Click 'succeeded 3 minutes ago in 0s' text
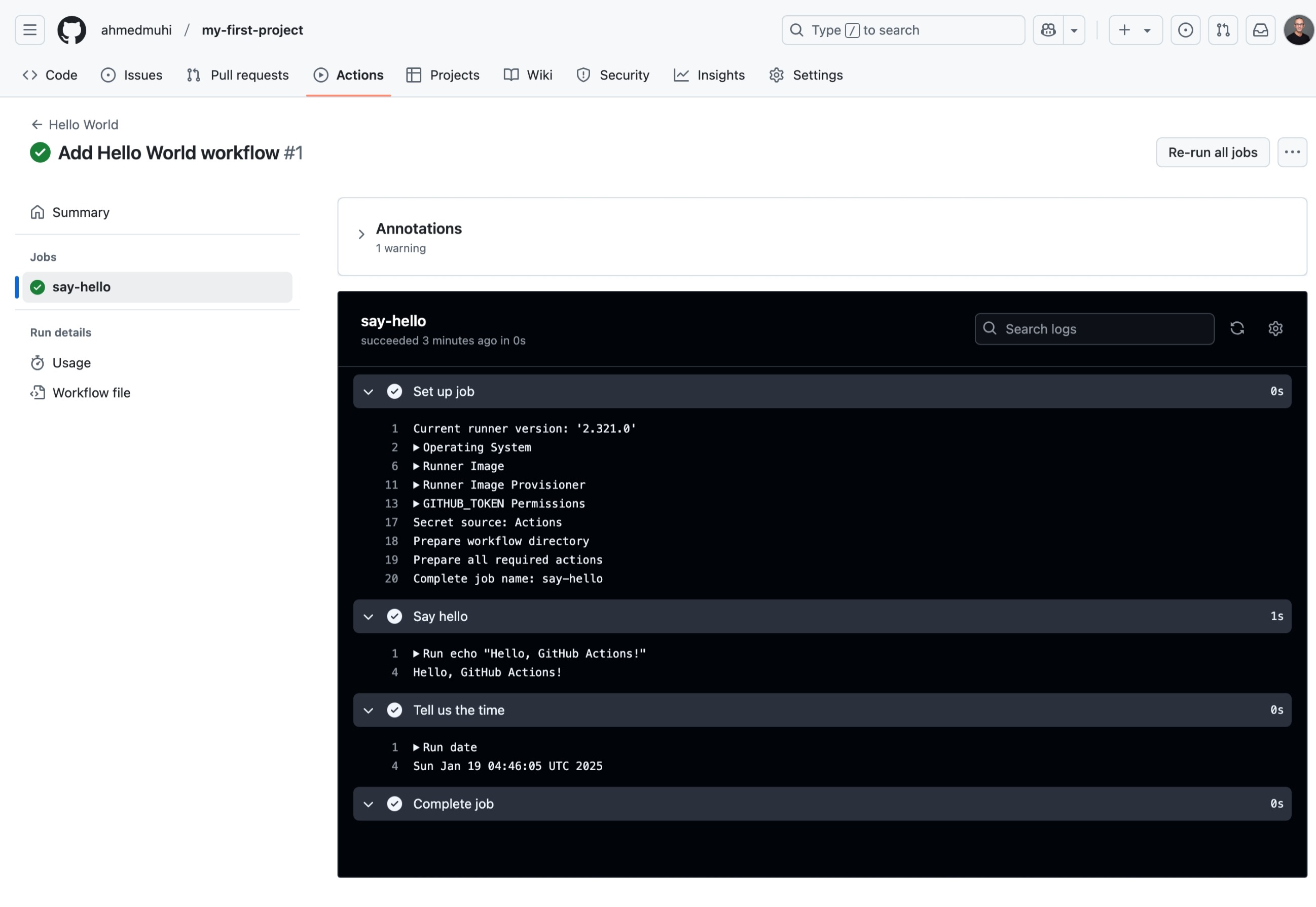The width and height of the screenshot is (1316, 907). [x=443, y=341]
